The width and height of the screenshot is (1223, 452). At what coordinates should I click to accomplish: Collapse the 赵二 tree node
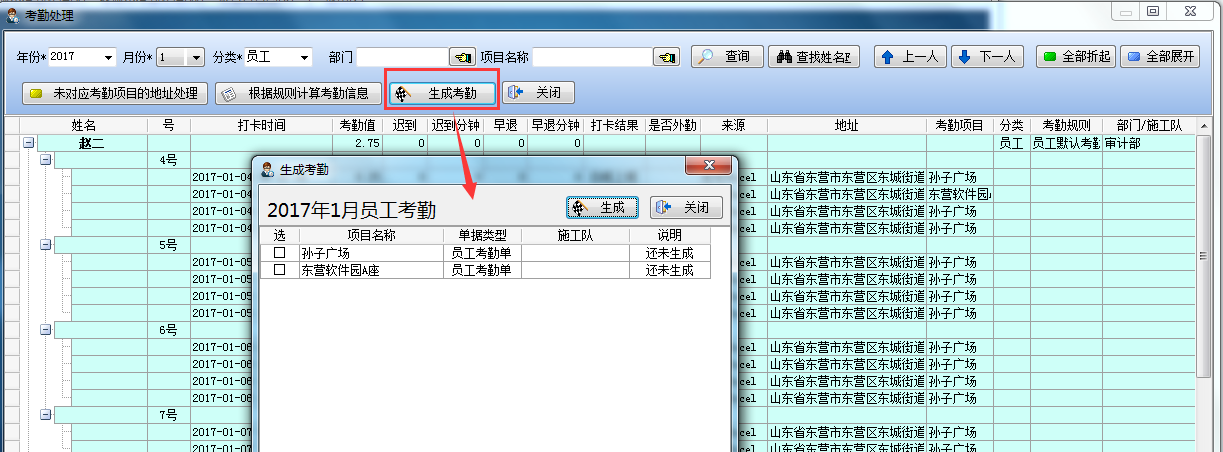[28, 144]
